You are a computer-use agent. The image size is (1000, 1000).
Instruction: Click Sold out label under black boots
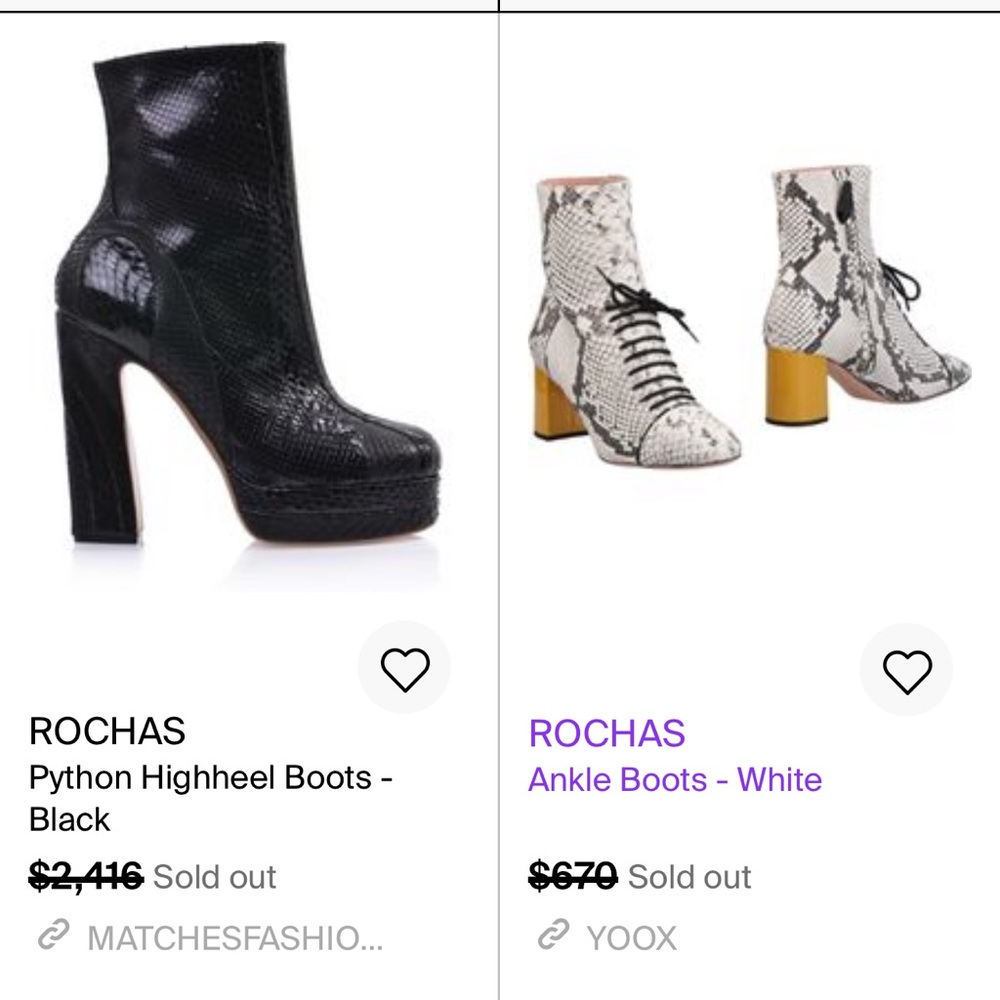pos(214,877)
